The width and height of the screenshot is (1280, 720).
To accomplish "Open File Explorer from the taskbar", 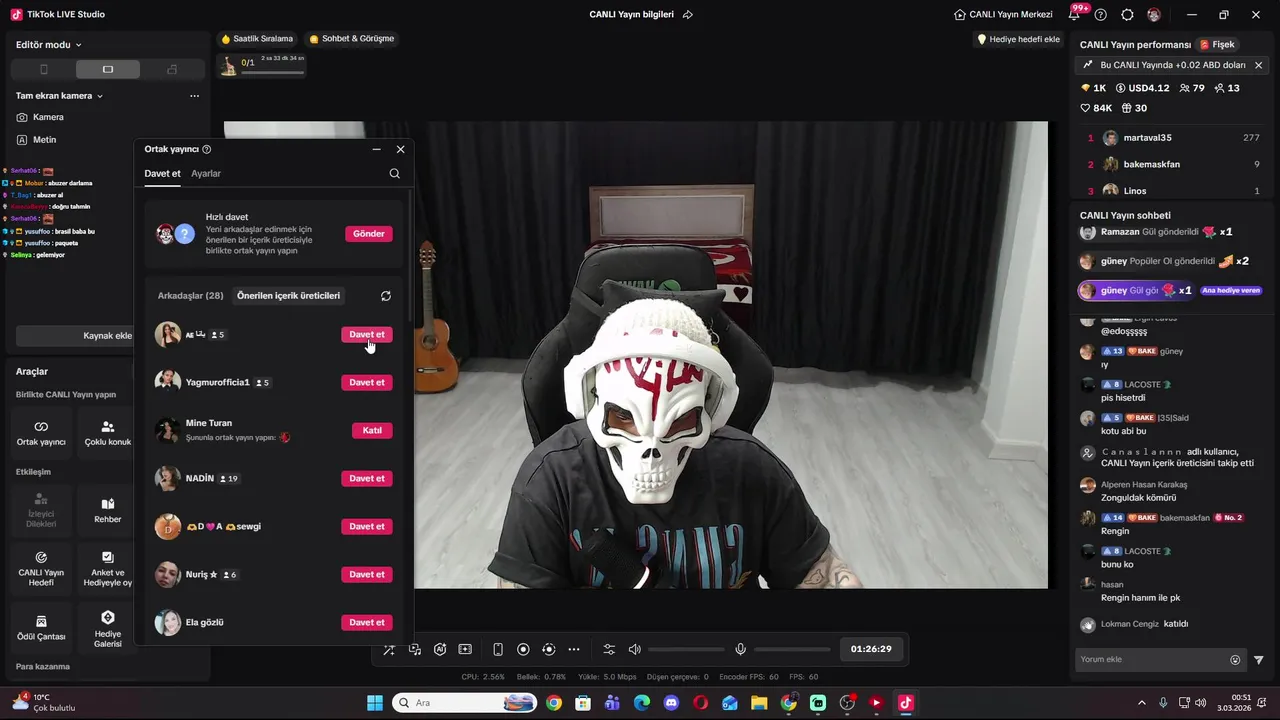I will tap(759, 703).
